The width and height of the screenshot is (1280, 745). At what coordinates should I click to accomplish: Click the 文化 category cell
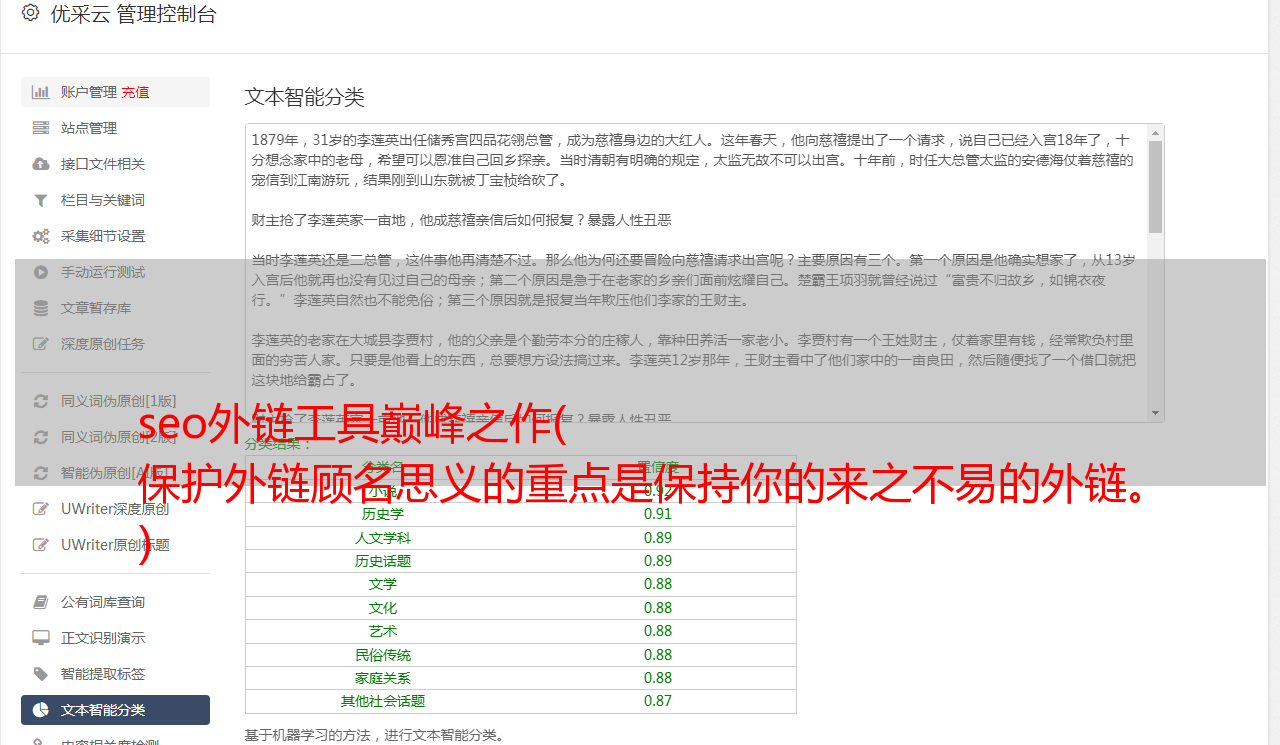383,608
